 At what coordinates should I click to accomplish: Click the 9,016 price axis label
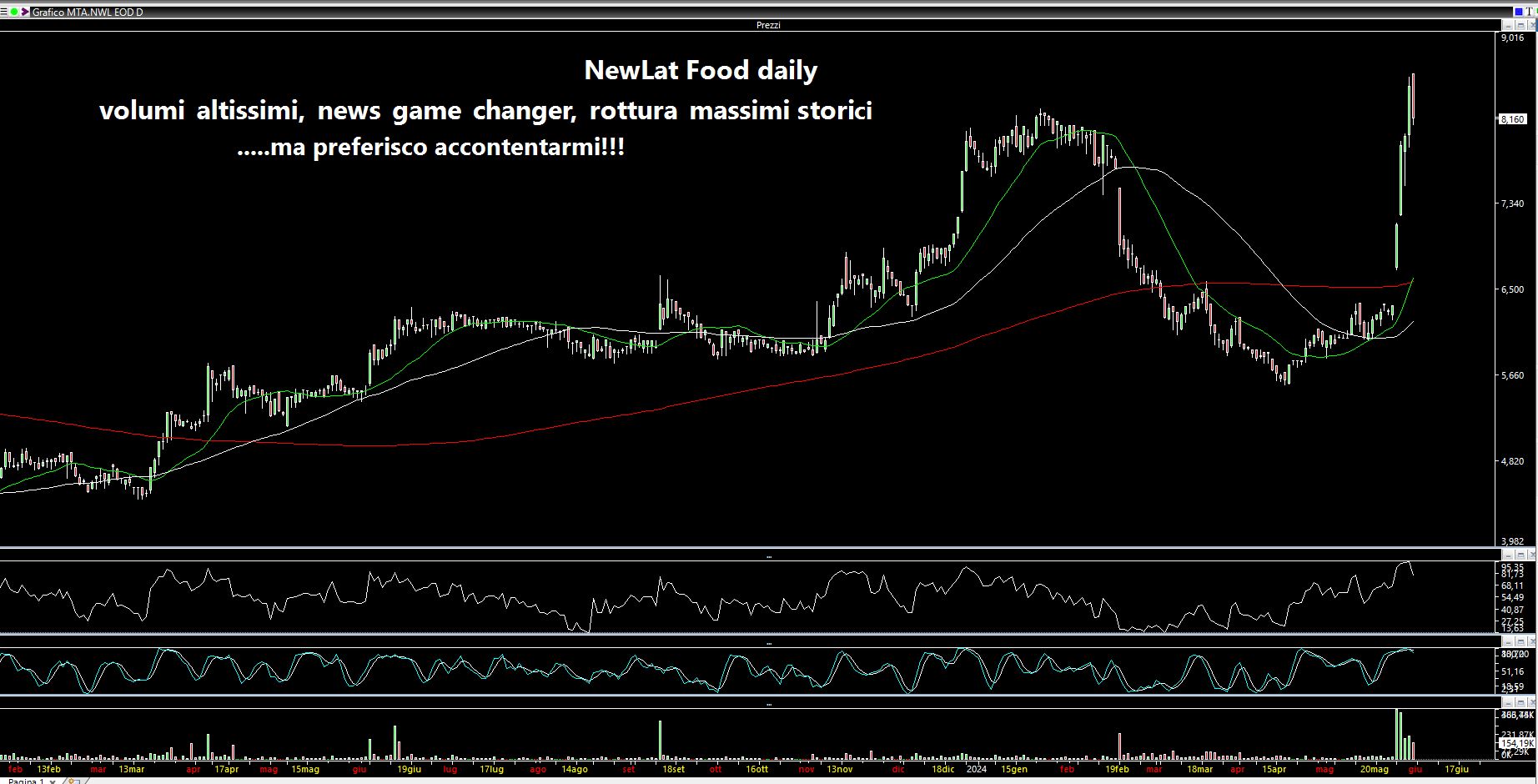pos(1512,38)
